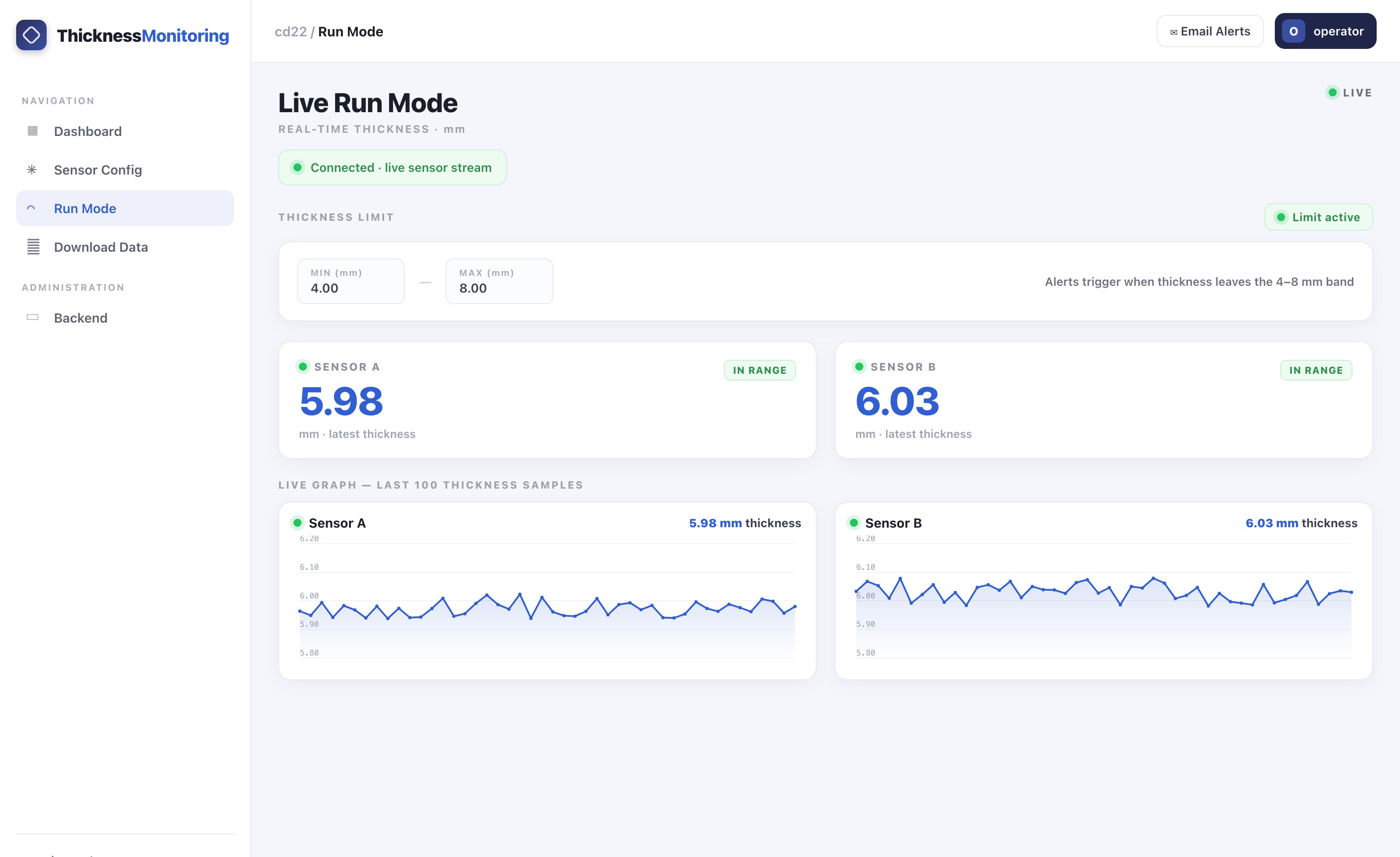1400x857 pixels.
Task: Click the Limit active badge
Action: pyautogui.click(x=1318, y=217)
